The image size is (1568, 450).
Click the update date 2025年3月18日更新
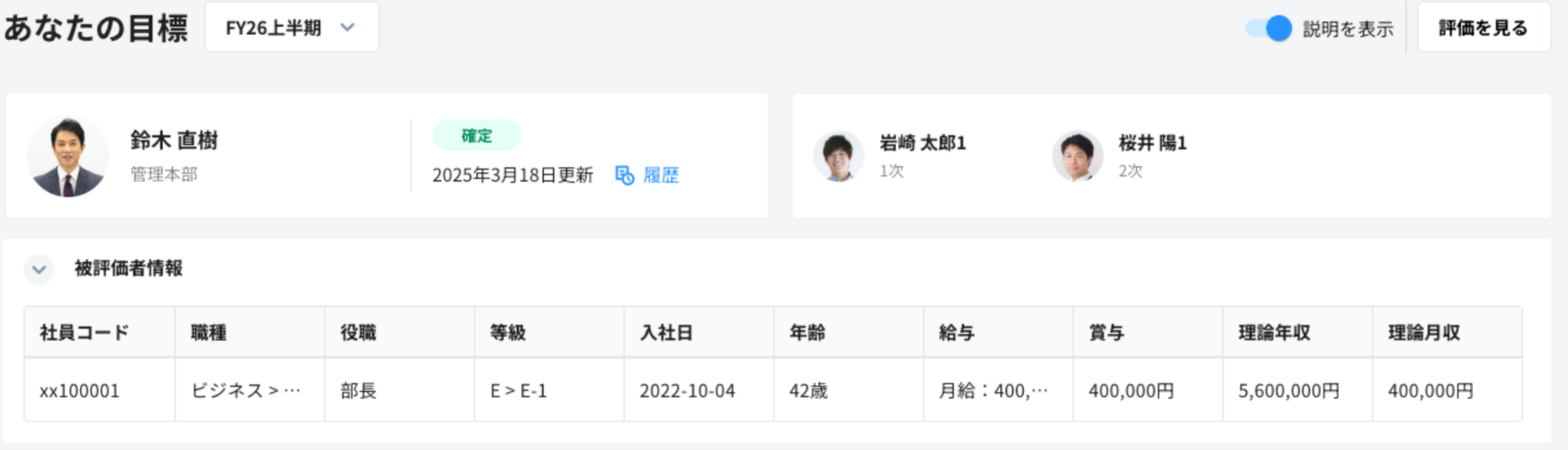pos(513,175)
